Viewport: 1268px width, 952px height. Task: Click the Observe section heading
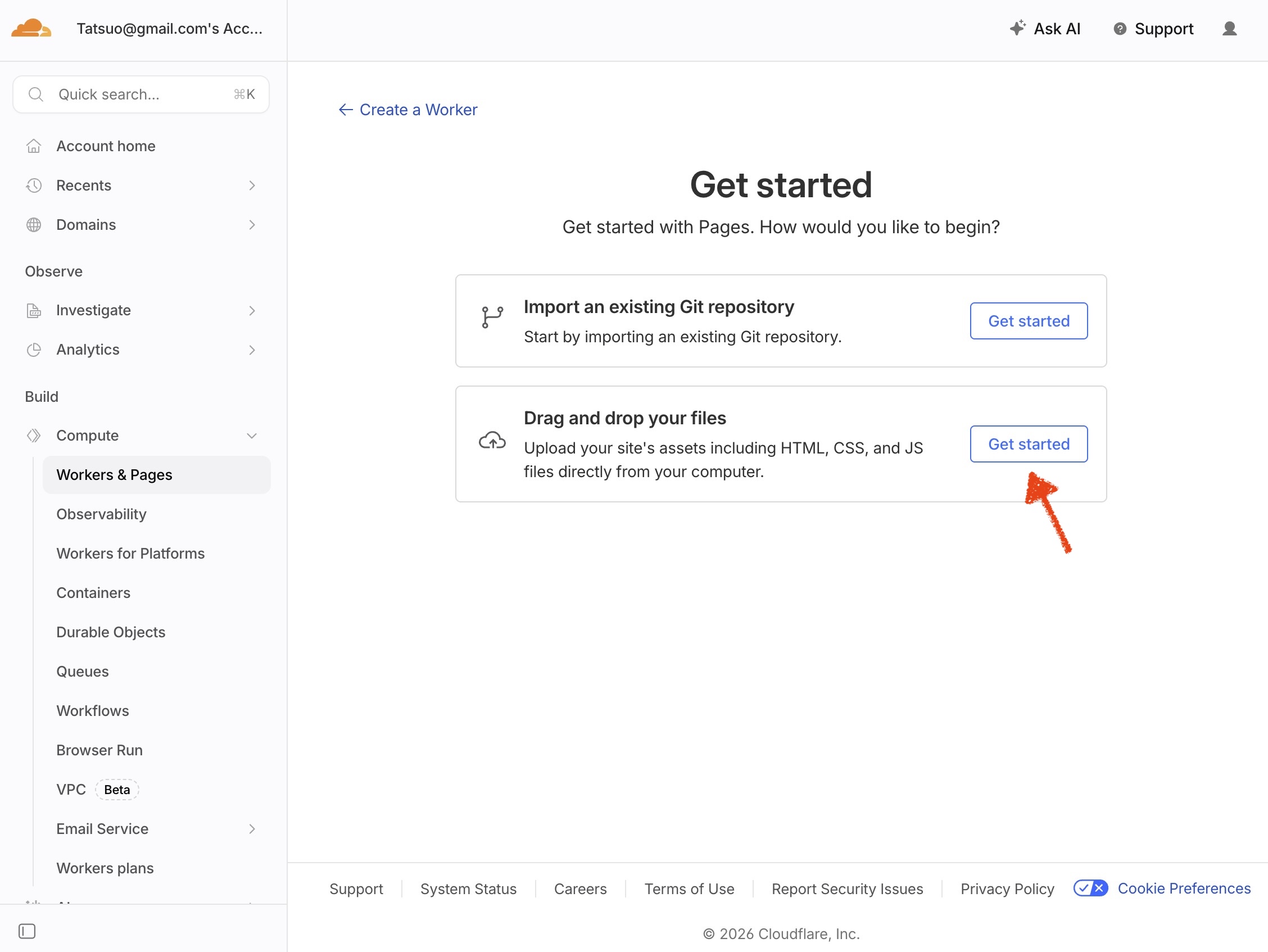point(54,271)
